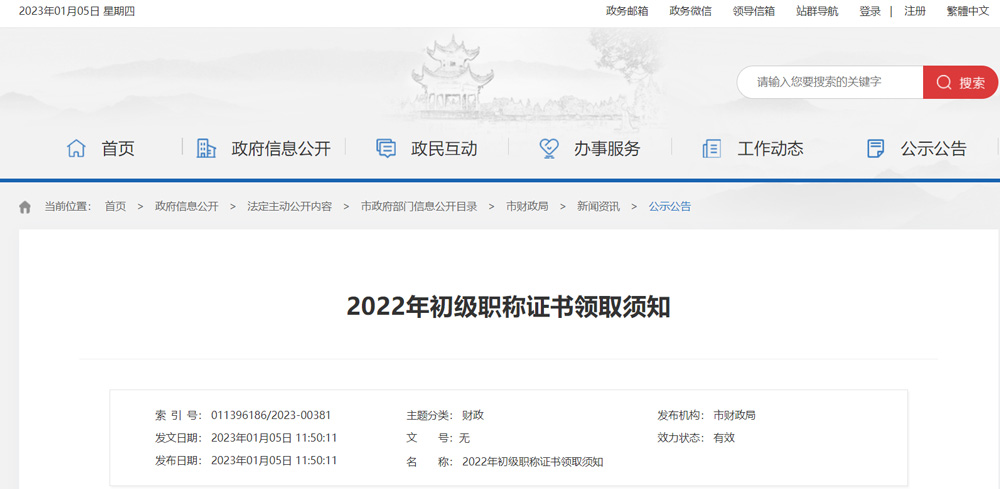Click the chat icon for 政民互动
The height and width of the screenshot is (489, 1000).
tap(386, 149)
